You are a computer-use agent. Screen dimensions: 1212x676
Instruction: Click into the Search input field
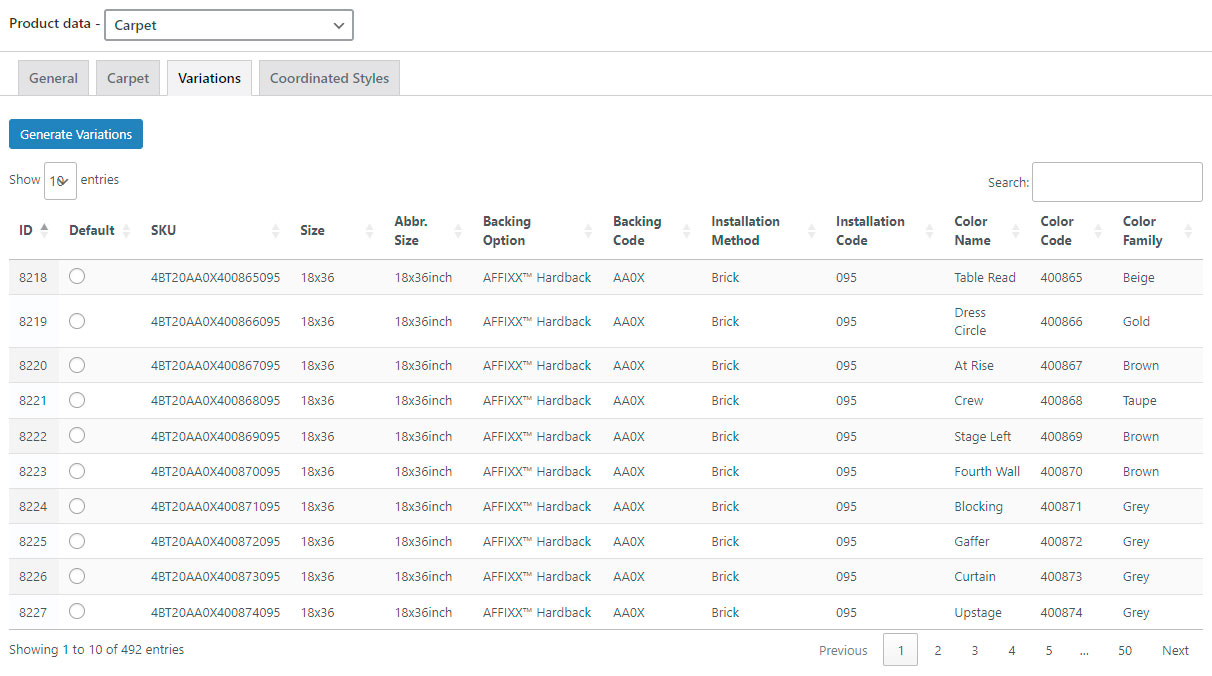(x=1117, y=182)
